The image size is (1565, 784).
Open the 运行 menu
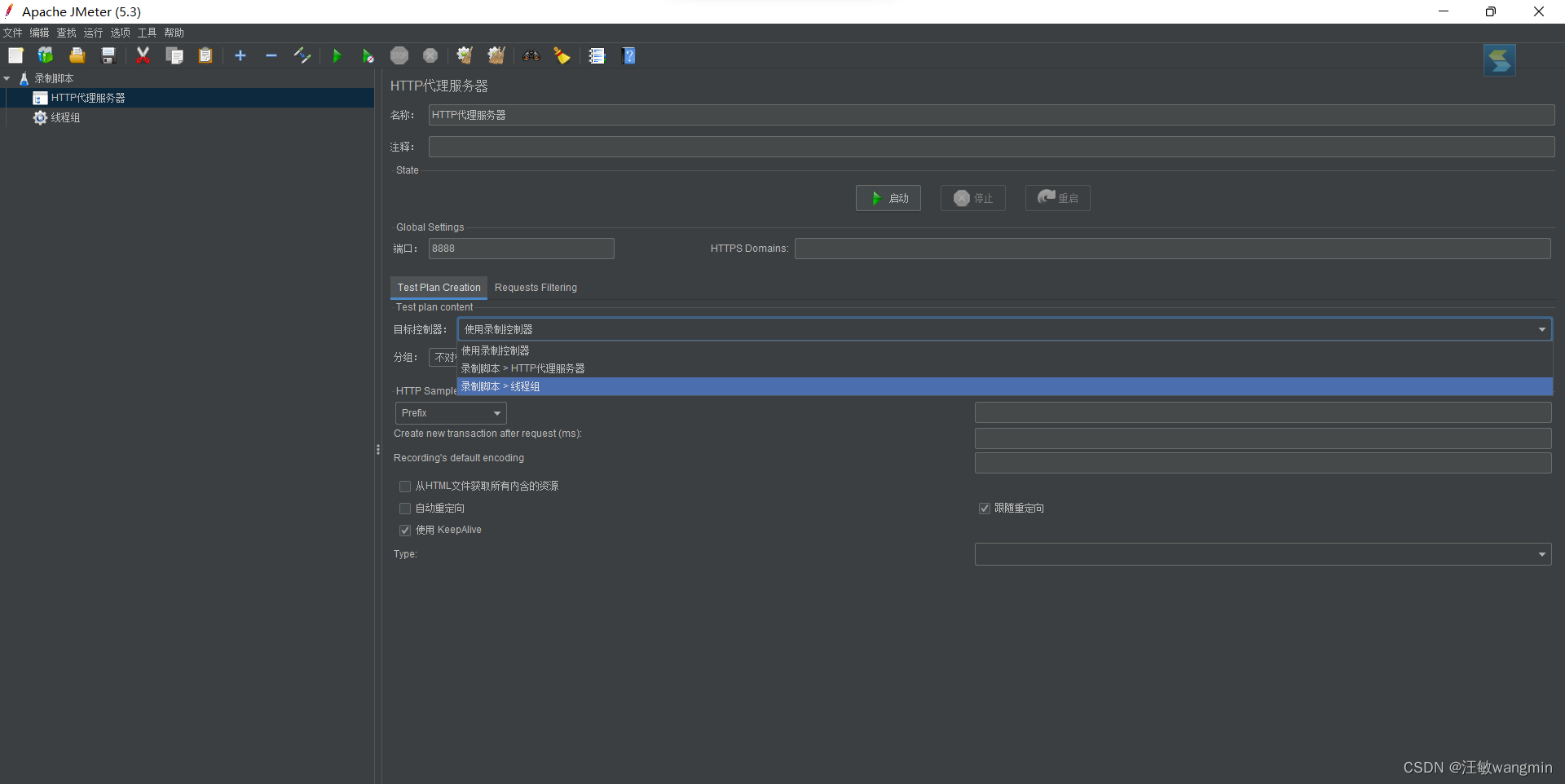94,33
